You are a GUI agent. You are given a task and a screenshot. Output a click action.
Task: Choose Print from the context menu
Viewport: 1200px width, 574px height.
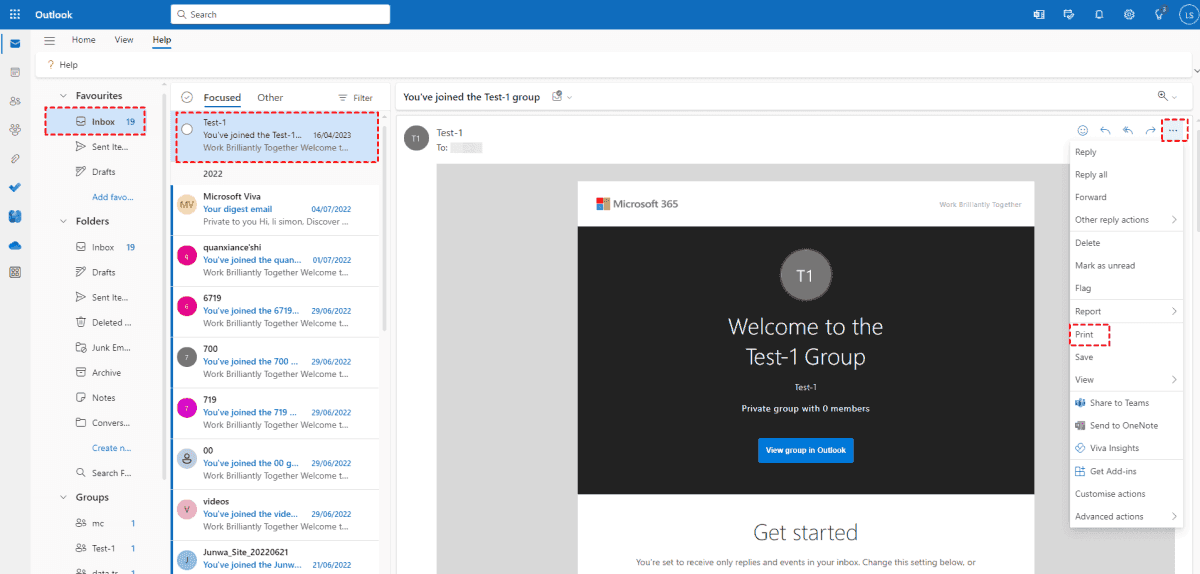(x=1084, y=334)
